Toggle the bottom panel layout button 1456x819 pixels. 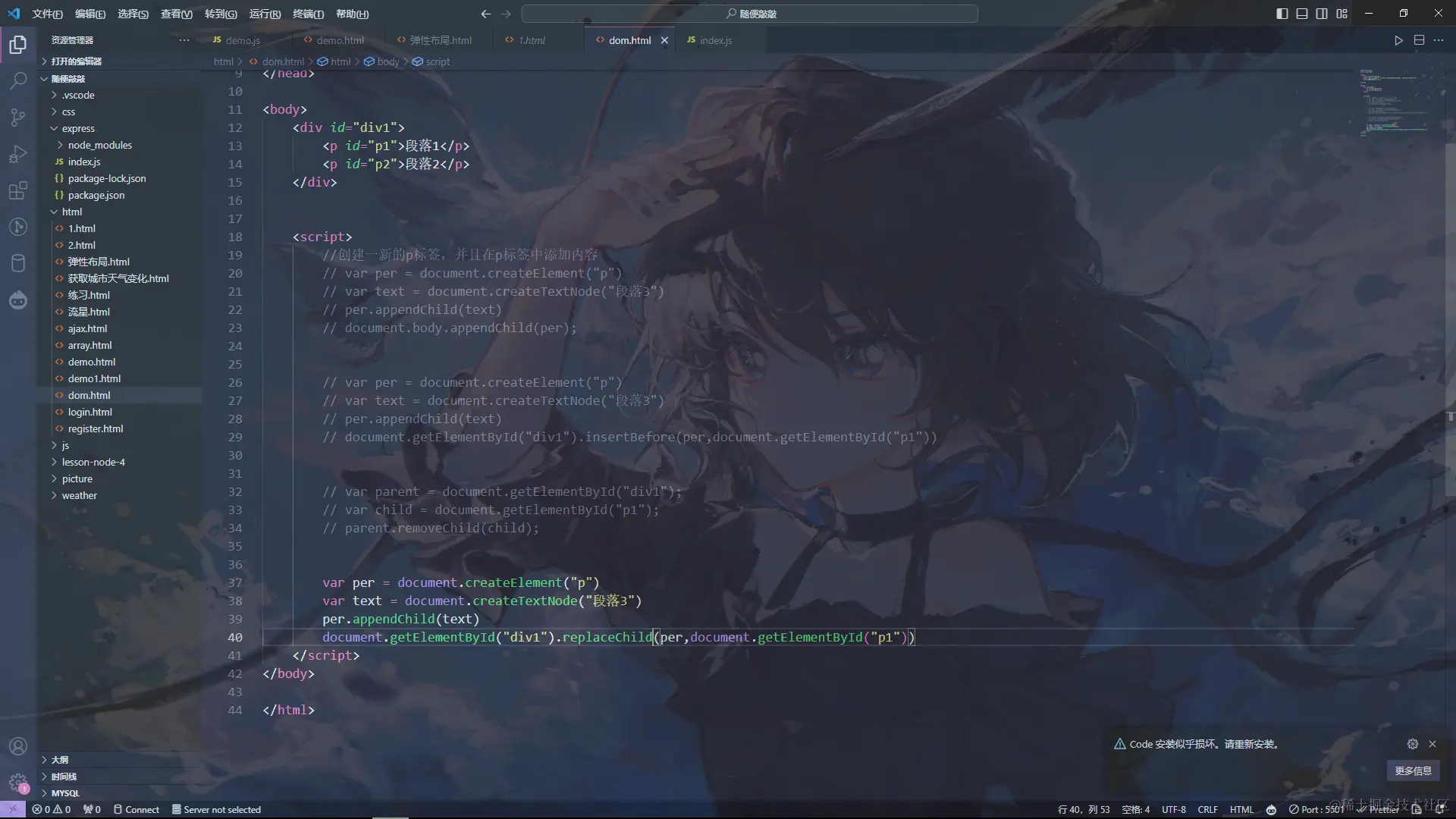click(1302, 14)
